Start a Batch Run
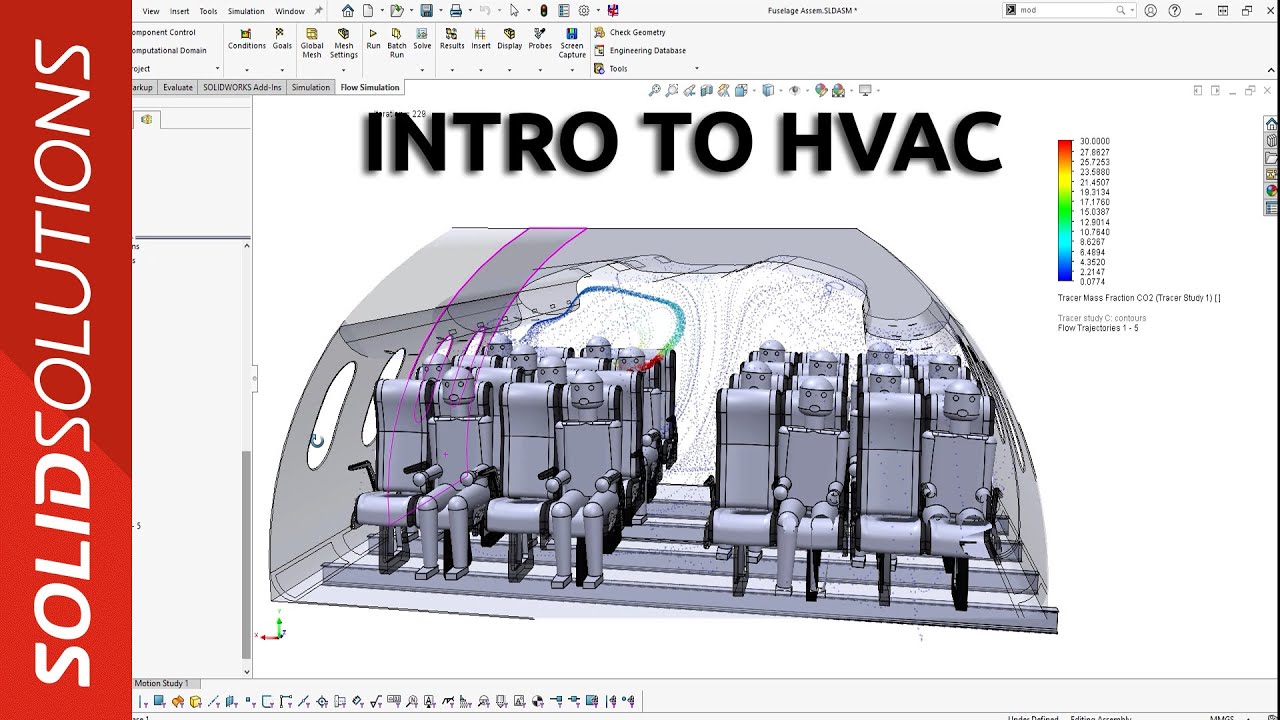 pos(397,43)
